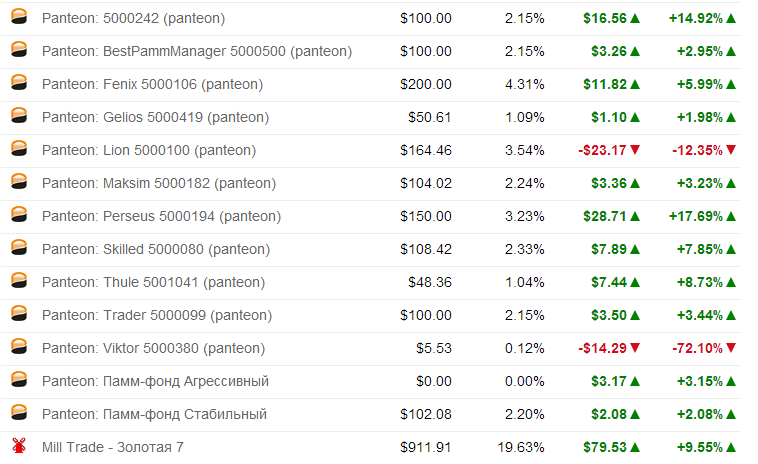
Task: Click the red down arrow next to -72.10%
Action: coord(731,348)
